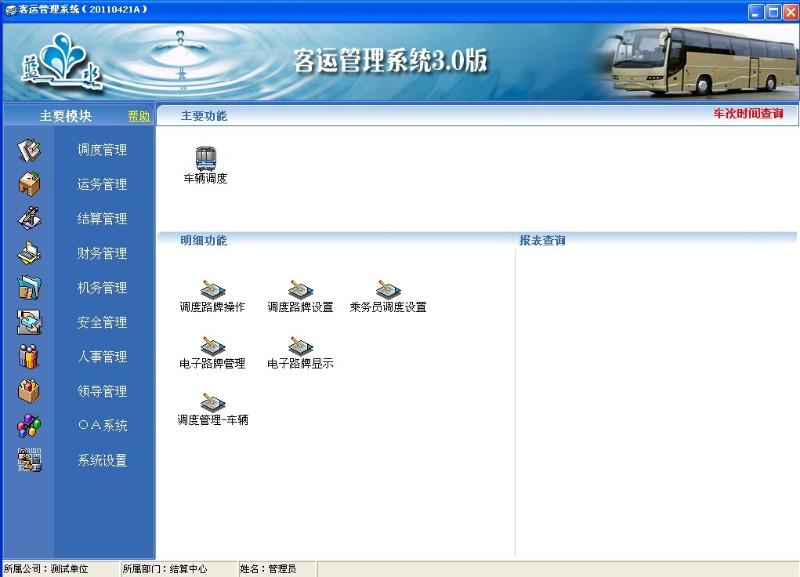Image resolution: width=800 pixels, height=577 pixels.
Task: Select 领导管理 module in sidebar
Action: [x=102, y=391]
